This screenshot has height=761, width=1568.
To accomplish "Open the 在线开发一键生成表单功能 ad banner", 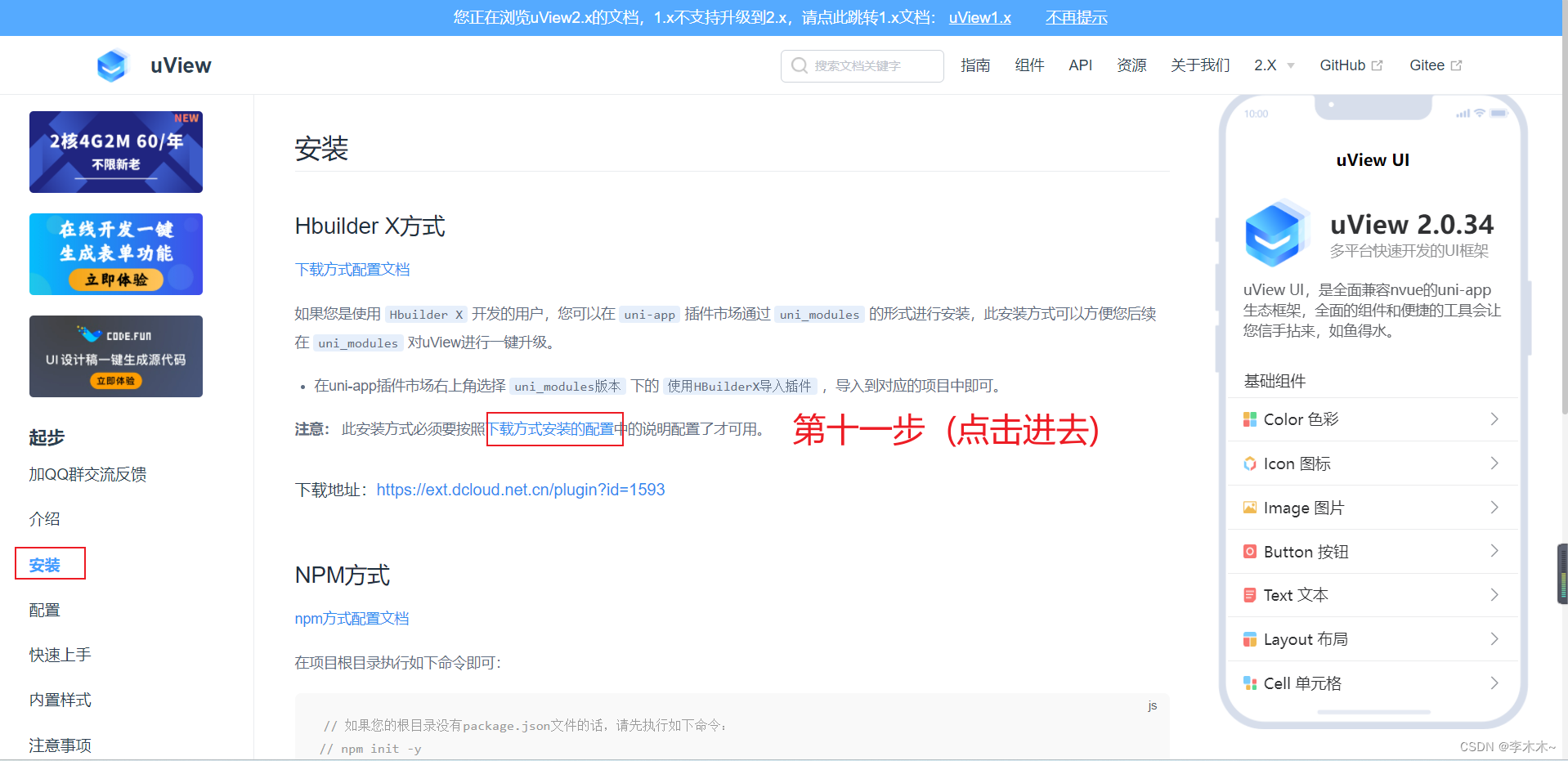I will 116,254.
